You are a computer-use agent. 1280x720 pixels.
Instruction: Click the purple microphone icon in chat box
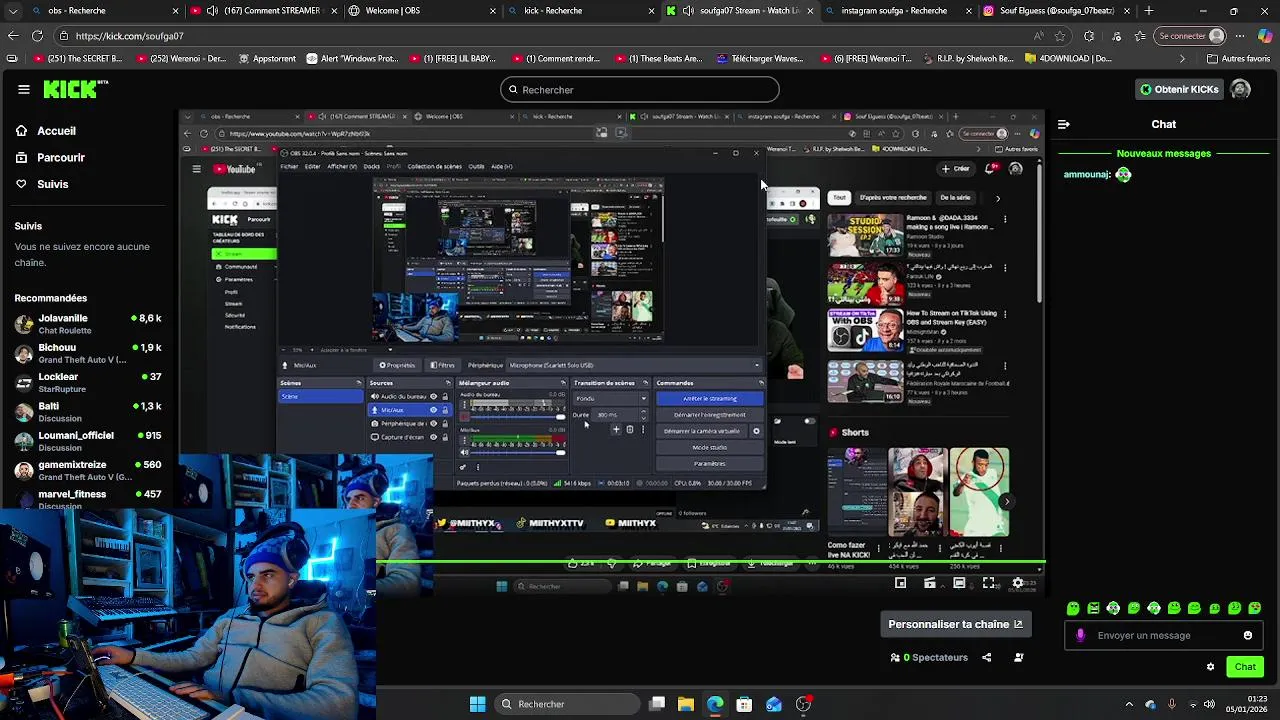click(x=1080, y=635)
